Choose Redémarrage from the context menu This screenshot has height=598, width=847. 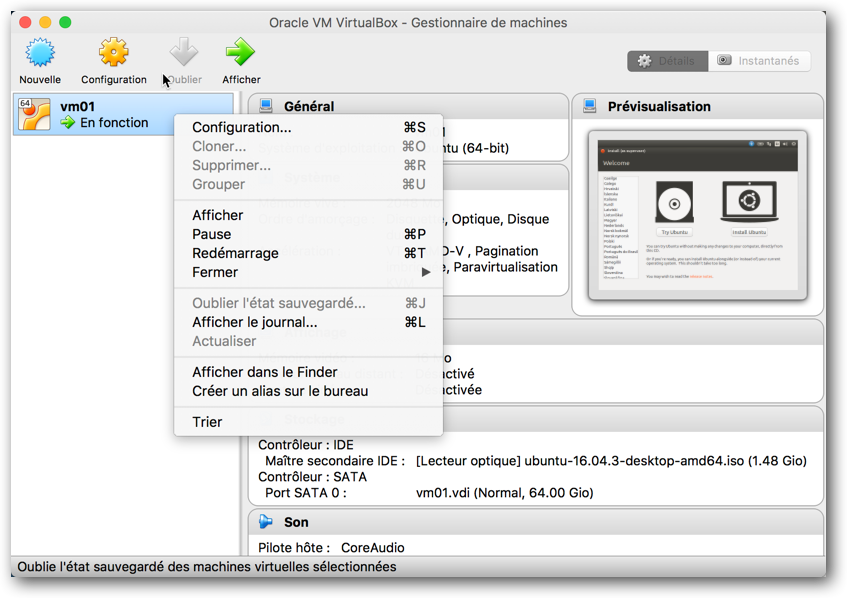308,253
